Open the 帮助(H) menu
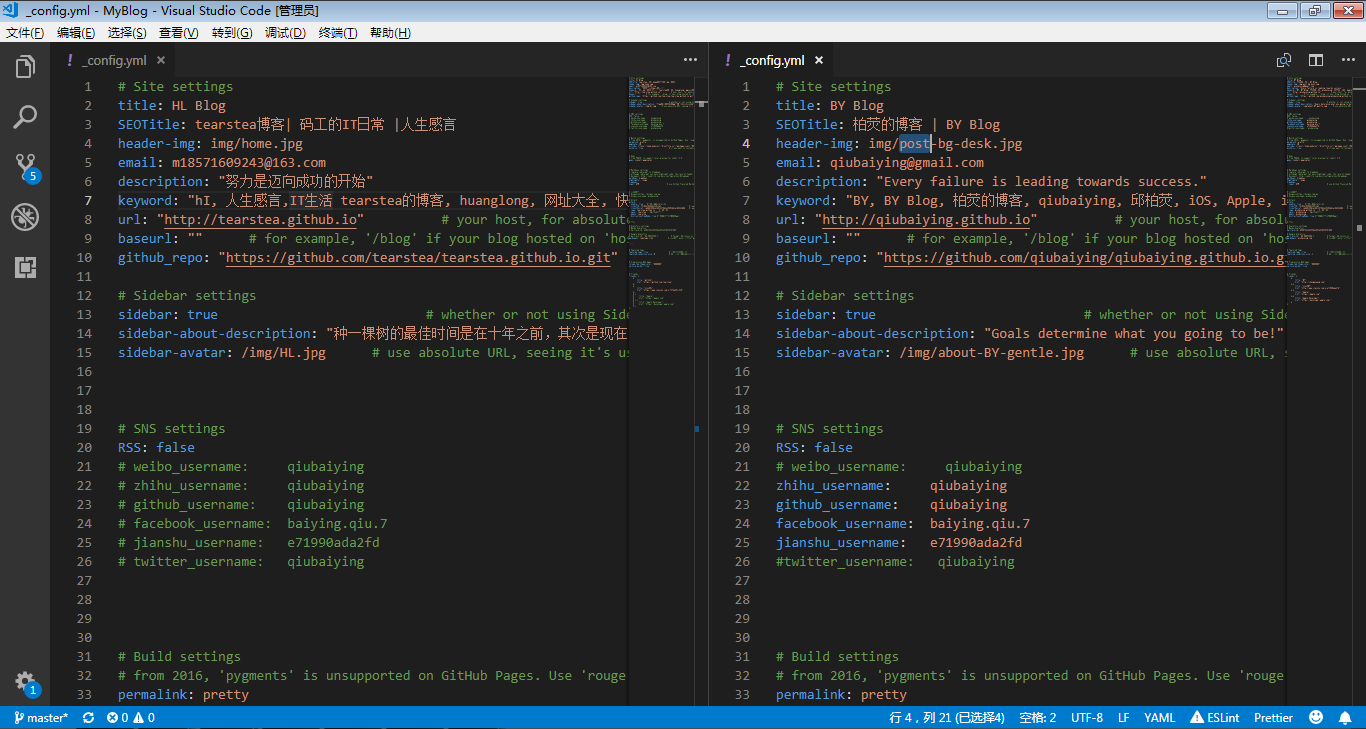1366x729 pixels. point(390,33)
